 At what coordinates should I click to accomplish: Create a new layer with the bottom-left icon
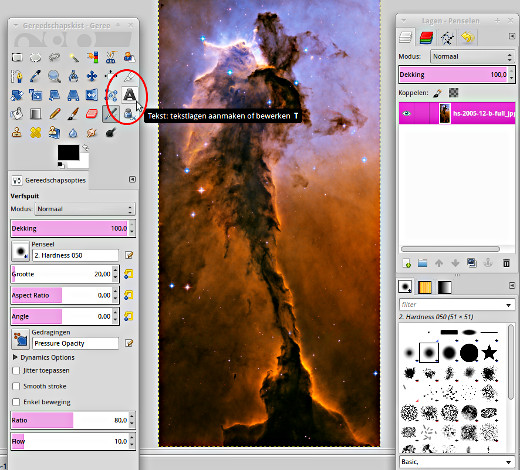(407, 263)
